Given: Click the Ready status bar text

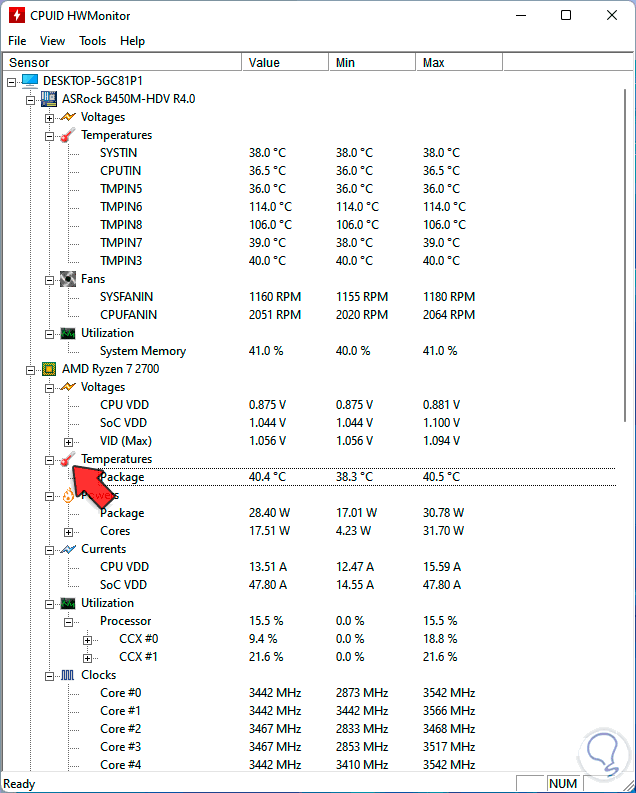Looking at the screenshot, I should coord(19,784).
